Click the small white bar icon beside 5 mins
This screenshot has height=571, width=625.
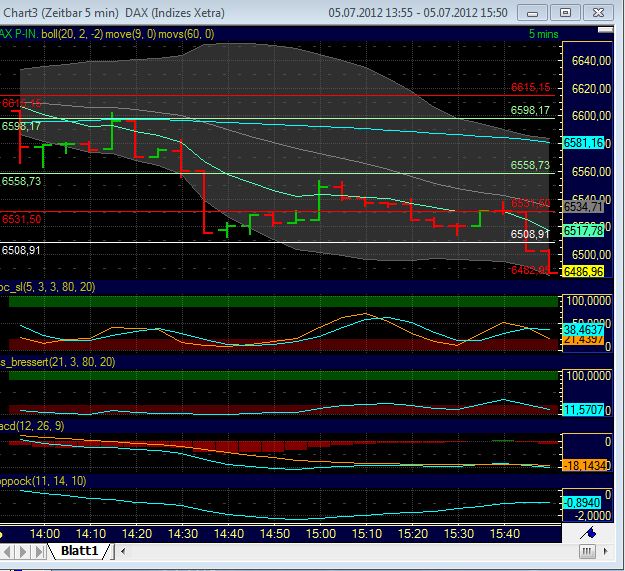[605, 30]
